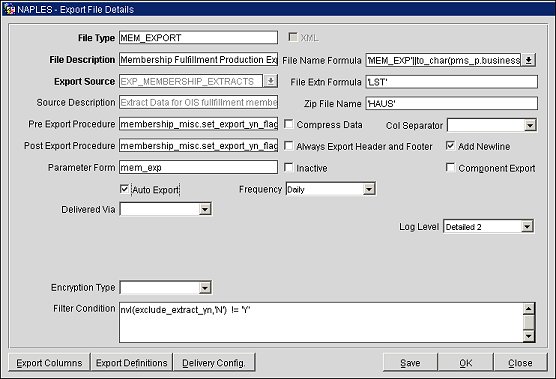Screen dimensions: 556x379
Task: Expand the Col Separator dropdown
Action: click(x=530, y=125)
